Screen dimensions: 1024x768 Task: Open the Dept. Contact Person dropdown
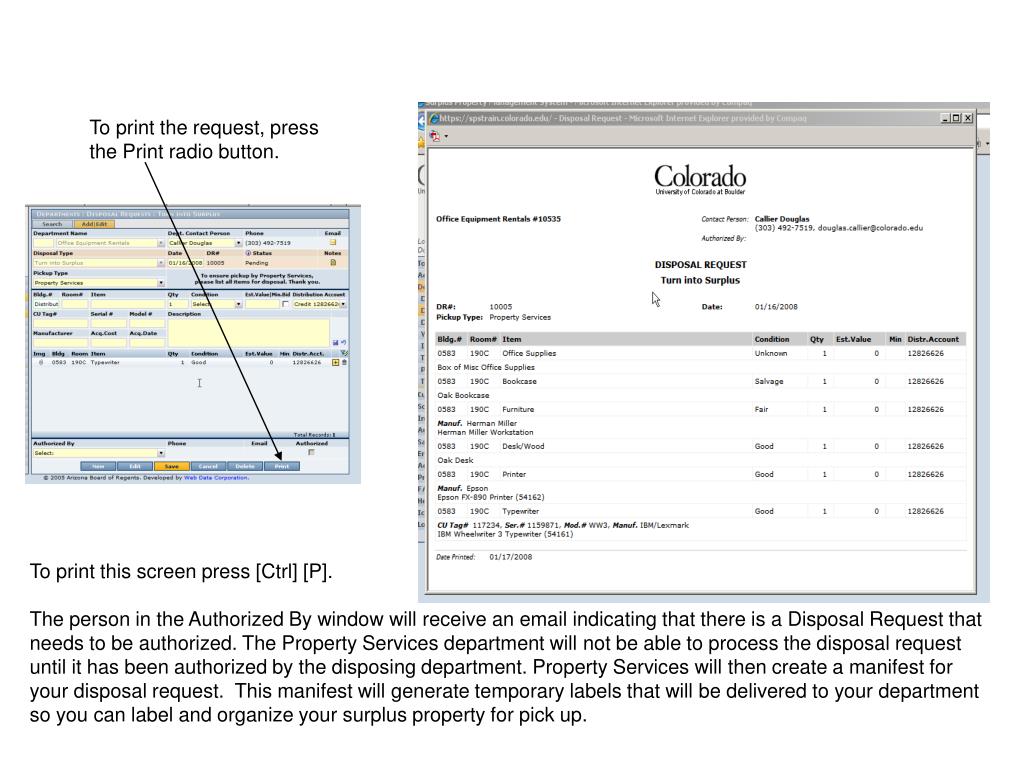238,243
